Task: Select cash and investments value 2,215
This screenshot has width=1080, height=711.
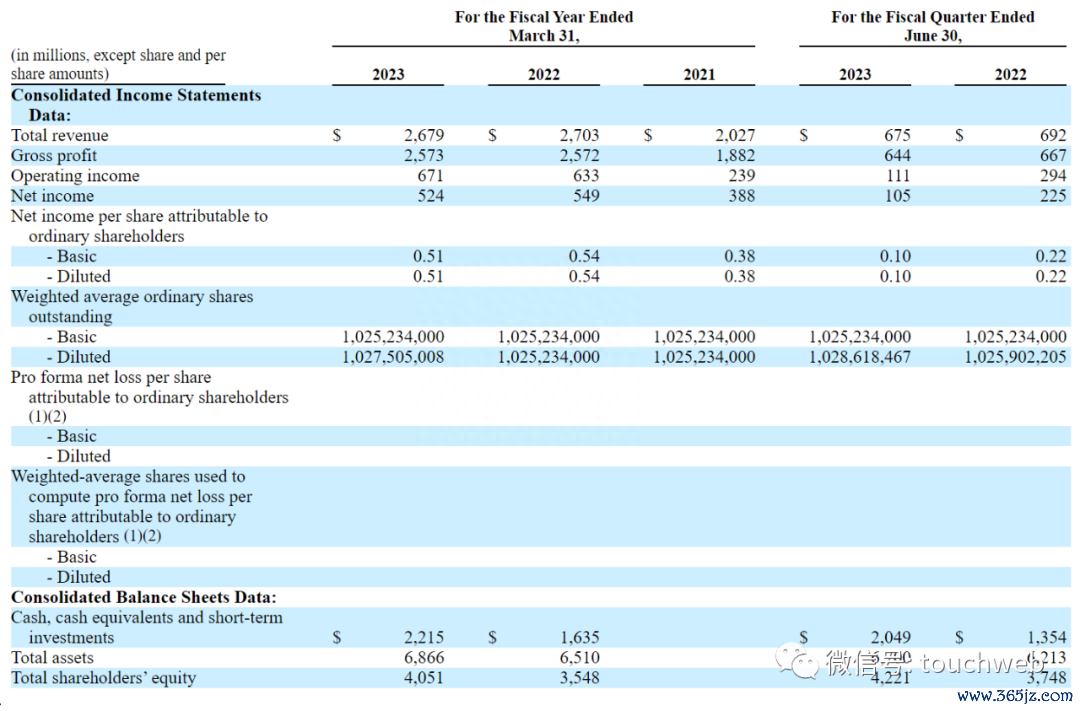Action: 424,637
